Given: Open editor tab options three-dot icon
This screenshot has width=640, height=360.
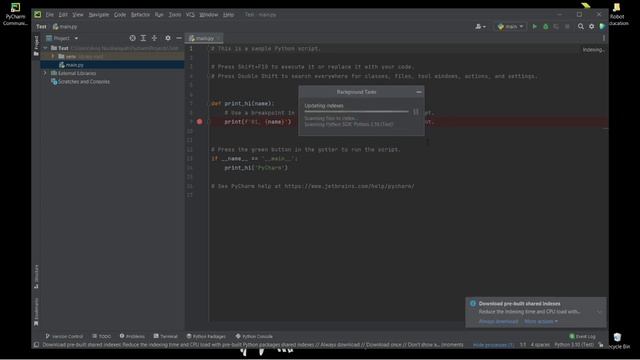Looking at the screenshot, I should coord(604,38).
